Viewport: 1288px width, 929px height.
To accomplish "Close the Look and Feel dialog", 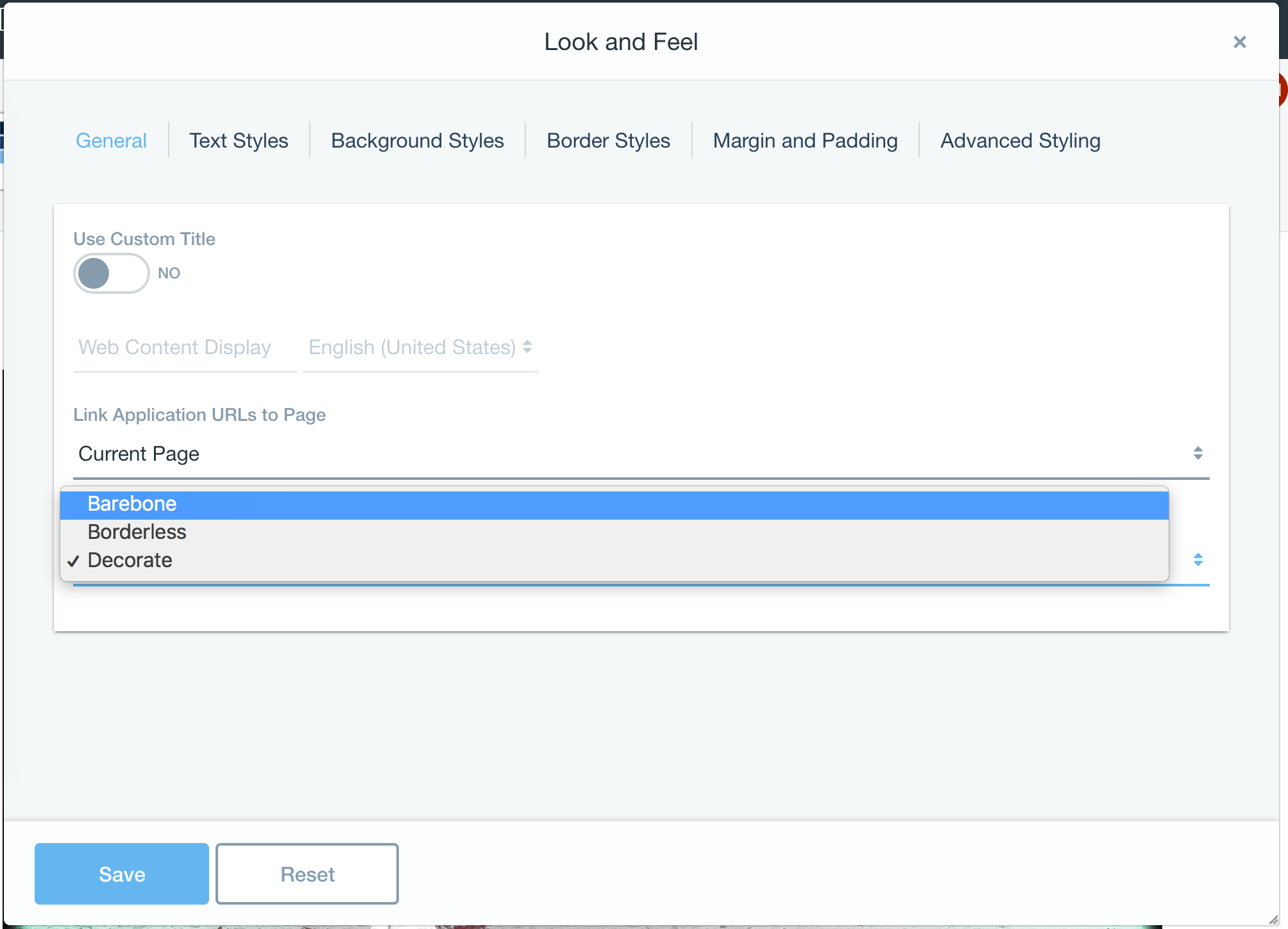I will coord(1239,42).
